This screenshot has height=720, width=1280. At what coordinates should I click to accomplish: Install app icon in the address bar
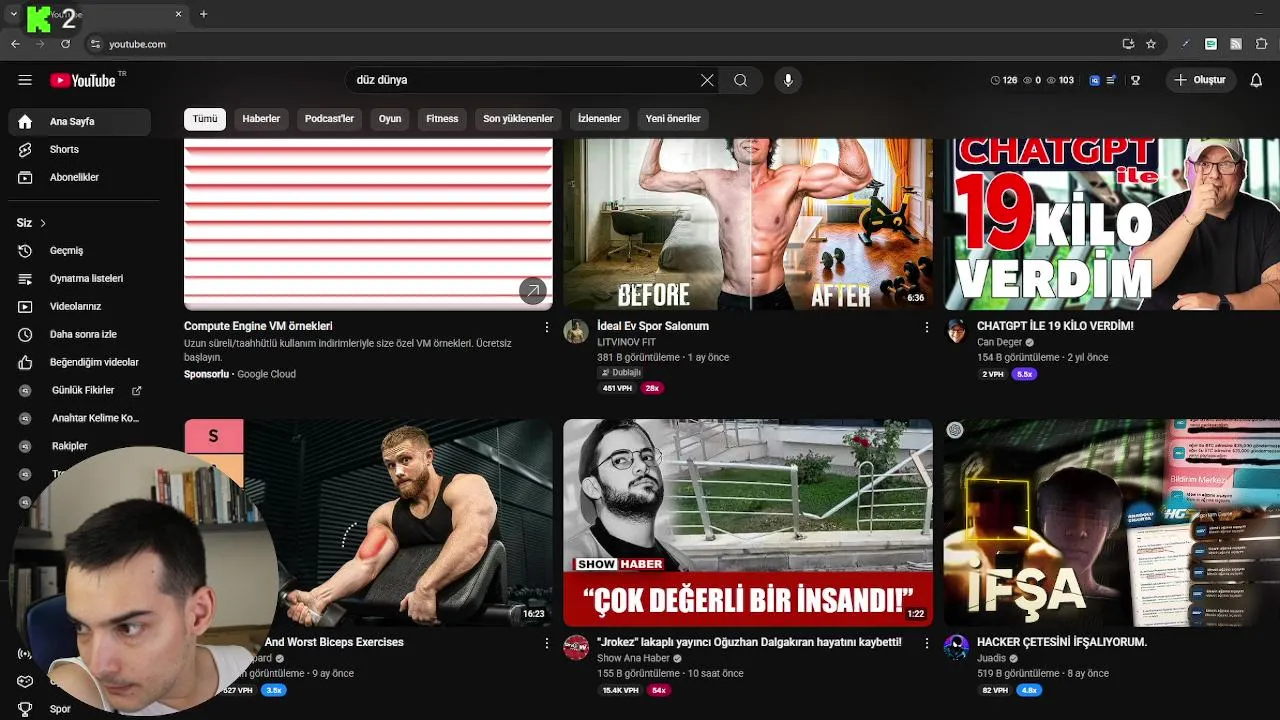click(x=1128, y=44)
